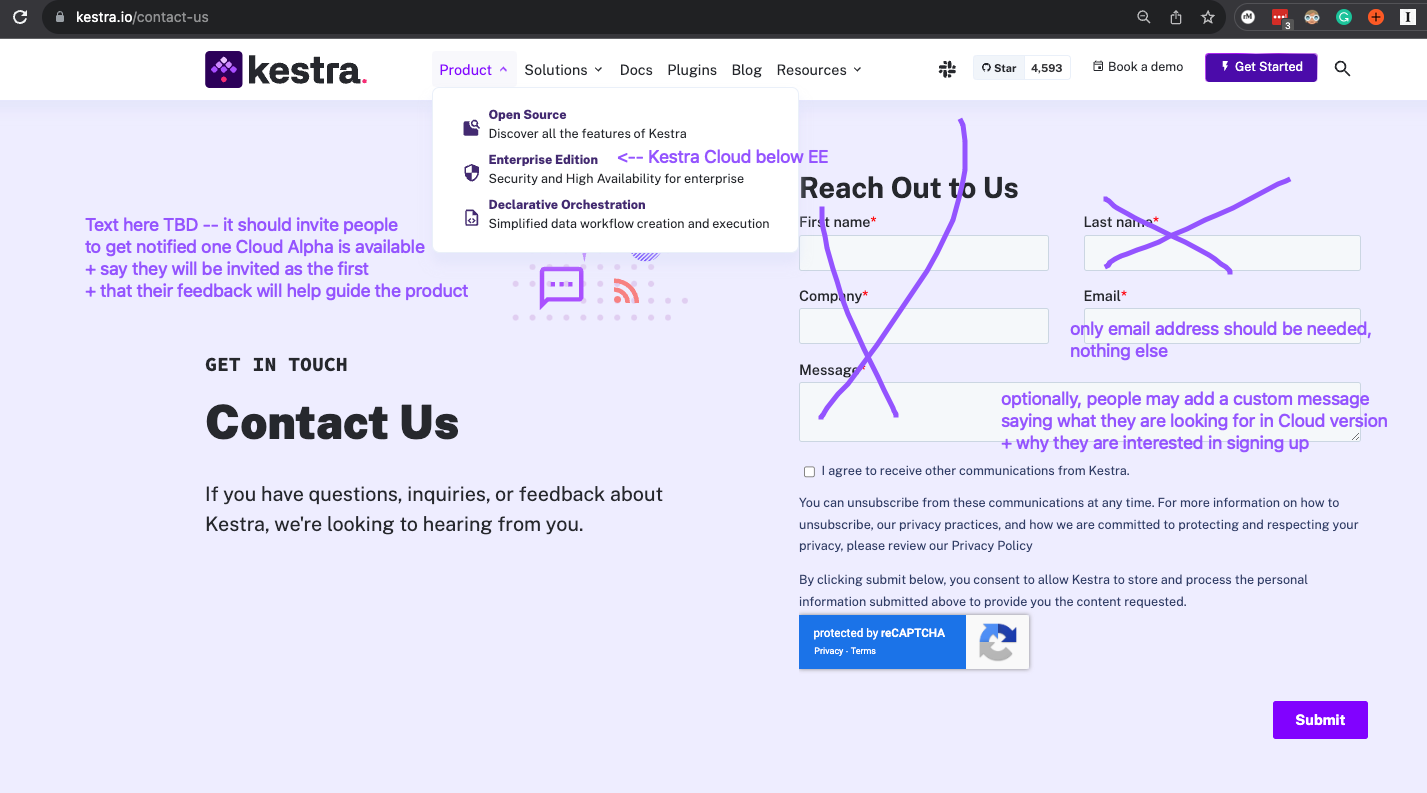Click the Declarative Orchestration document icon

tap(470, 216)
